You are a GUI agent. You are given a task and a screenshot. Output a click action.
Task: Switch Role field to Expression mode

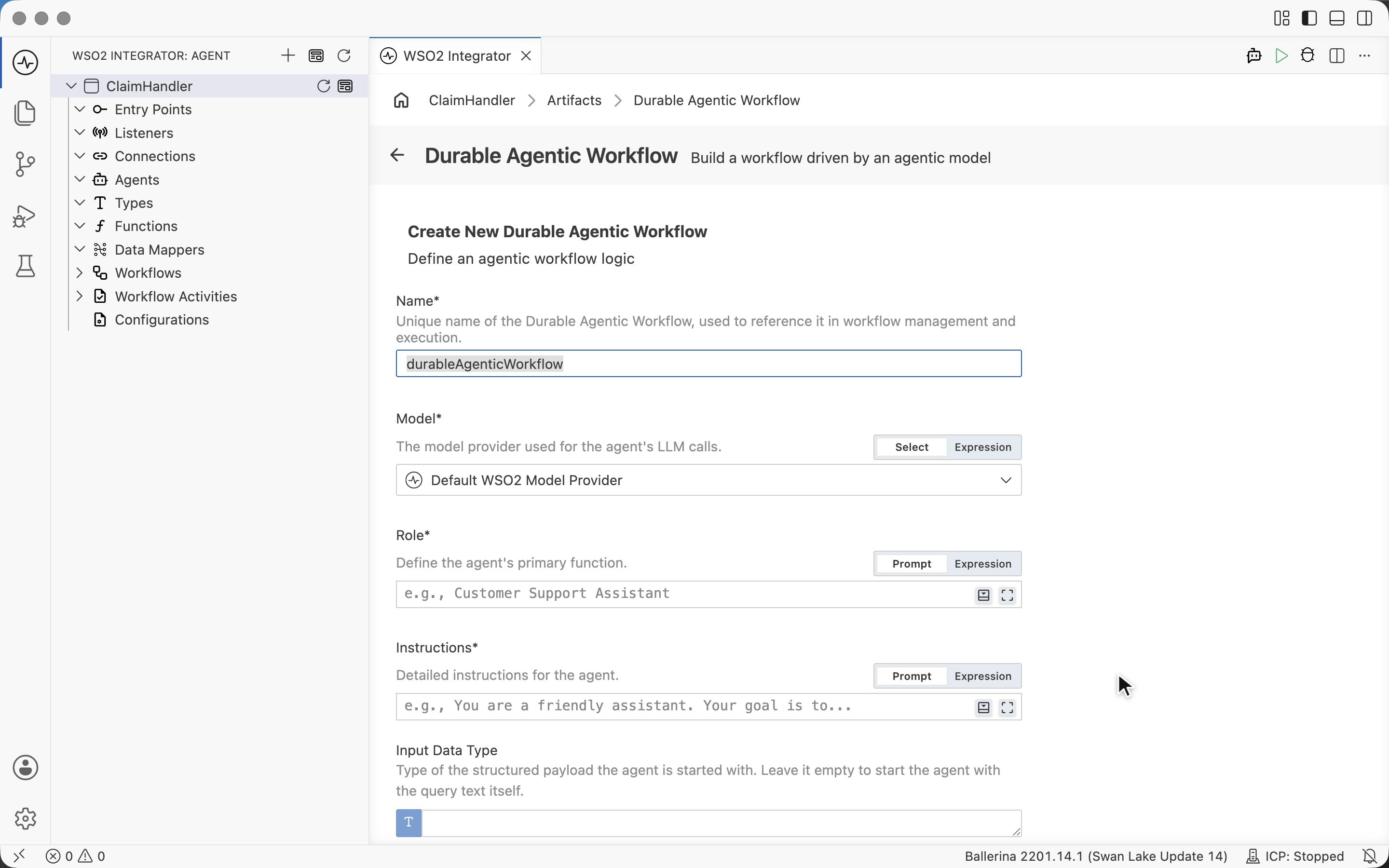[x=982, y=564]
